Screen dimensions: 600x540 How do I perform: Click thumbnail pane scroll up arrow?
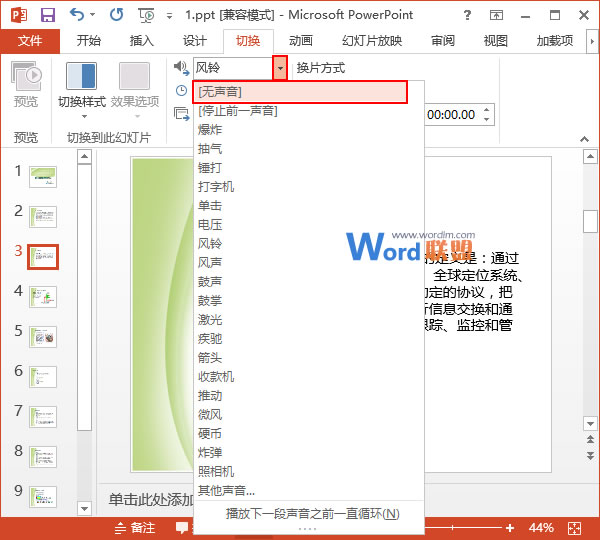84,157
